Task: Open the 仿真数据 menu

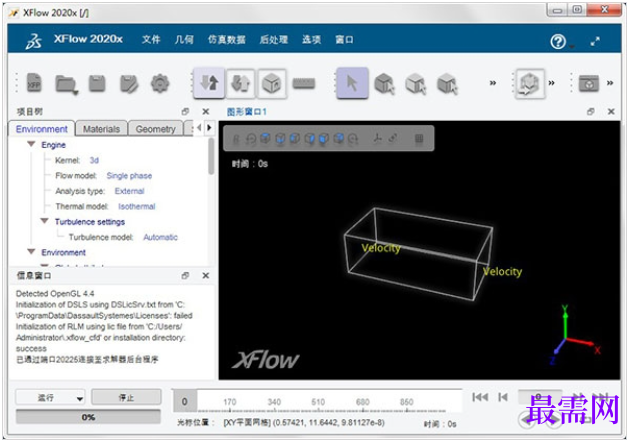Action: coord(227,39)
